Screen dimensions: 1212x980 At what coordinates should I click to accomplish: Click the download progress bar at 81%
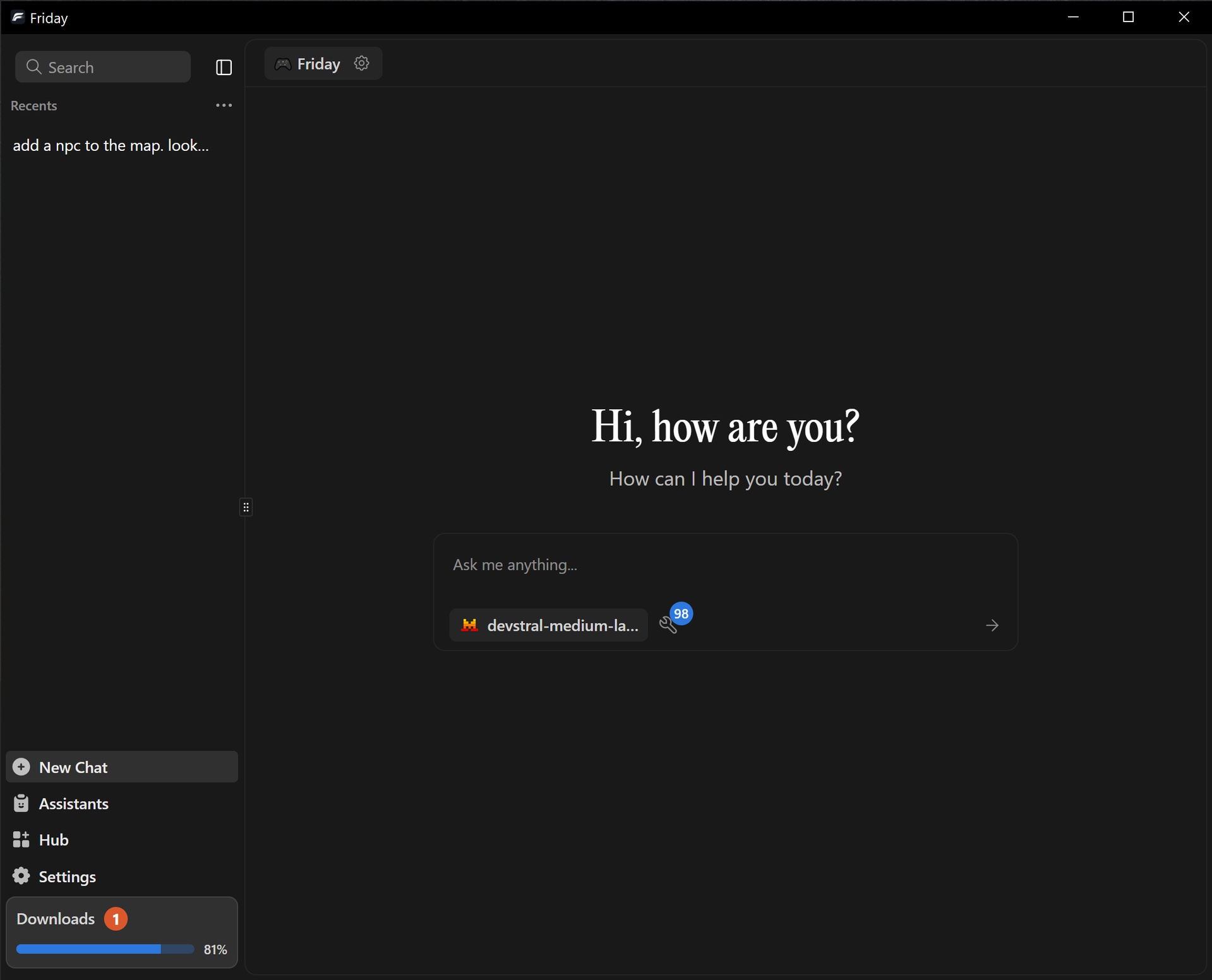105,949
